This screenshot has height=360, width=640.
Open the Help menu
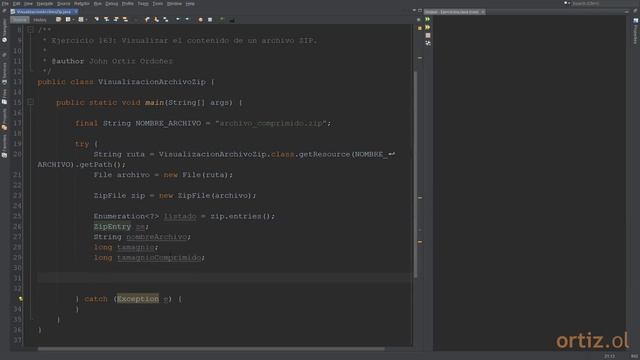click(190, 4)
